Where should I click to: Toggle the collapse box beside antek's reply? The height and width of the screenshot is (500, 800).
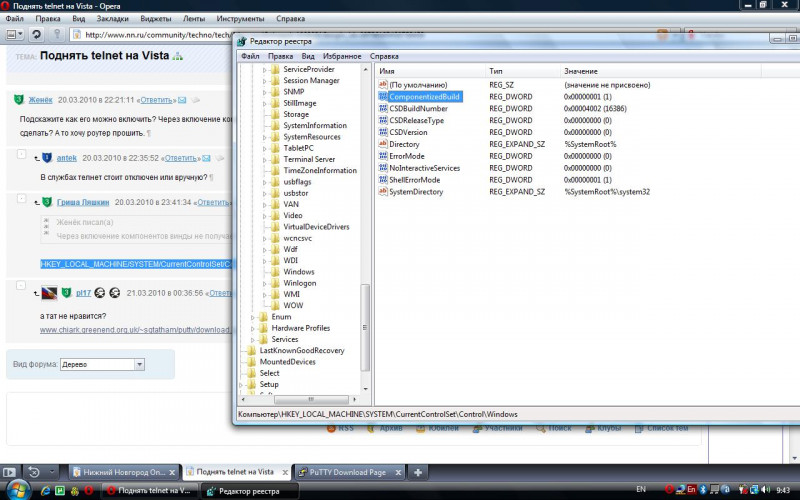21,154
